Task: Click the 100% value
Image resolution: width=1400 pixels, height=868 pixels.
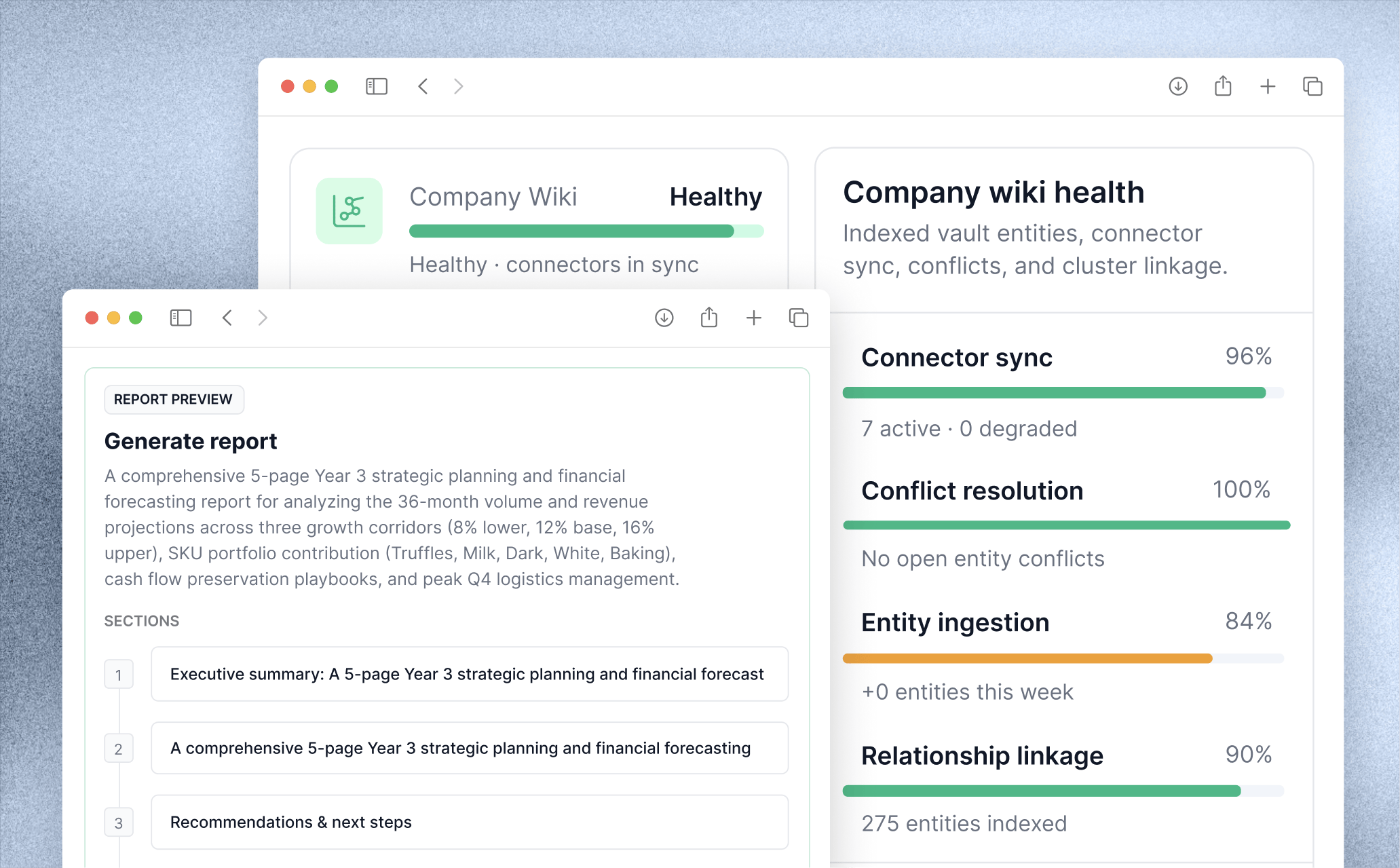Action: (1242, 489)
